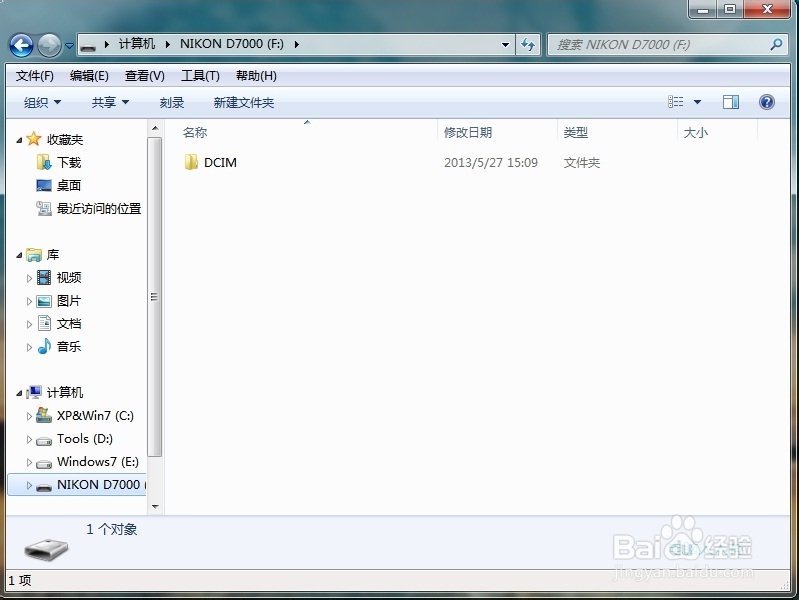
Task: Expand the Tools (D:) drive
Action: 29,439
